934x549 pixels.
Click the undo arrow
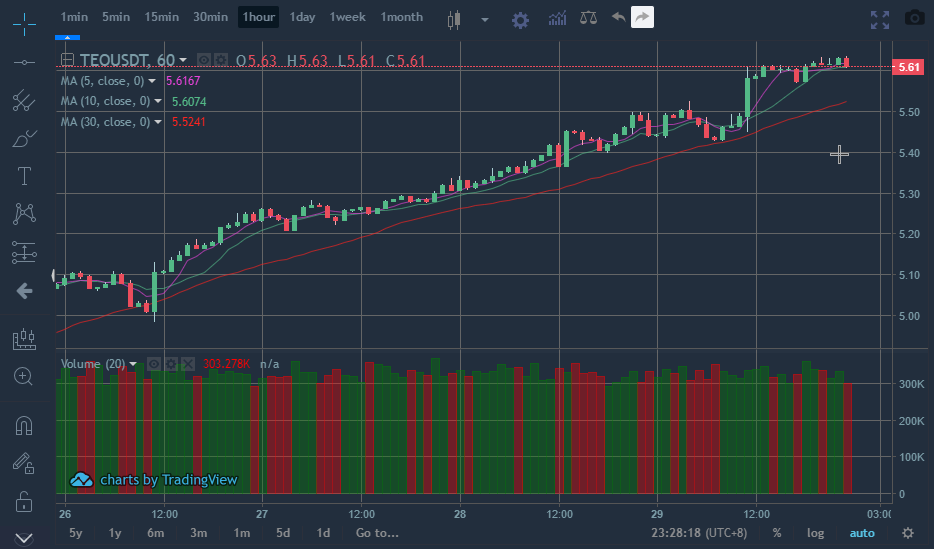click(618, 17)
